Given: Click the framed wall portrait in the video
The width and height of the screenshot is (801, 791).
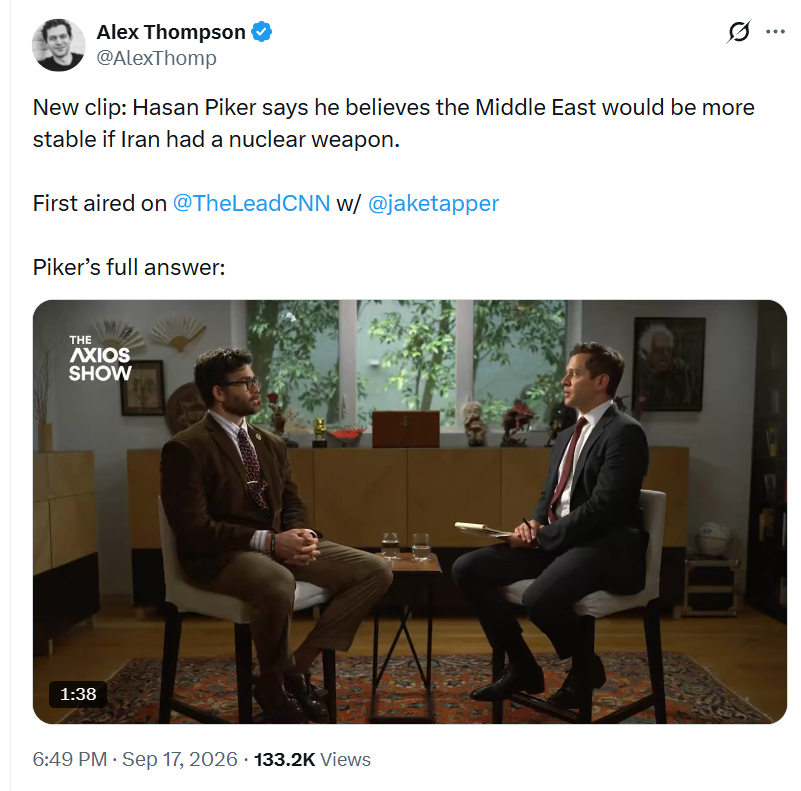Looking at the screenshot, I should (669, 364).
